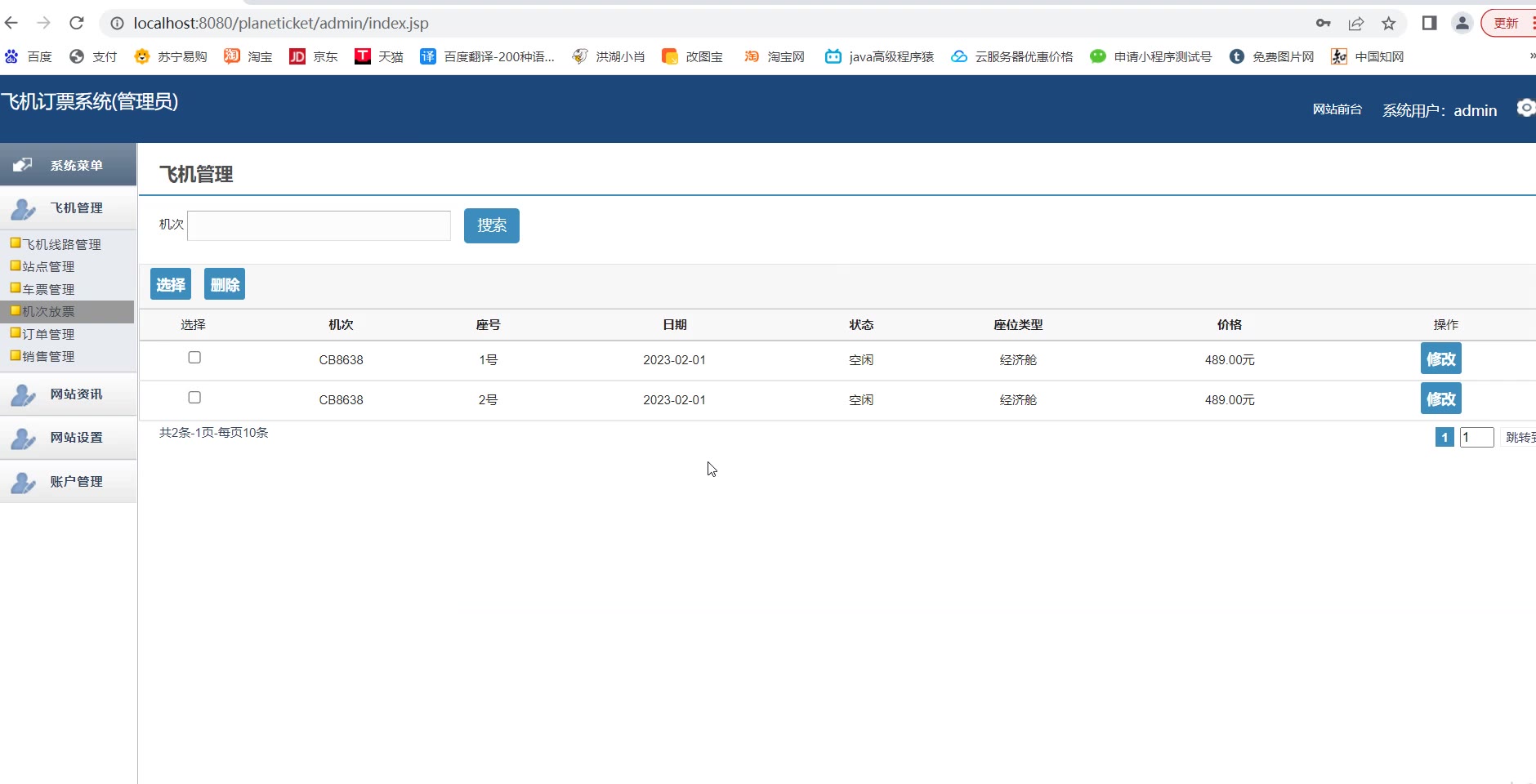Toggle browser side panel icon
The width and height of the screenshot is (1536, 784).
click(x=1429, y=23)
